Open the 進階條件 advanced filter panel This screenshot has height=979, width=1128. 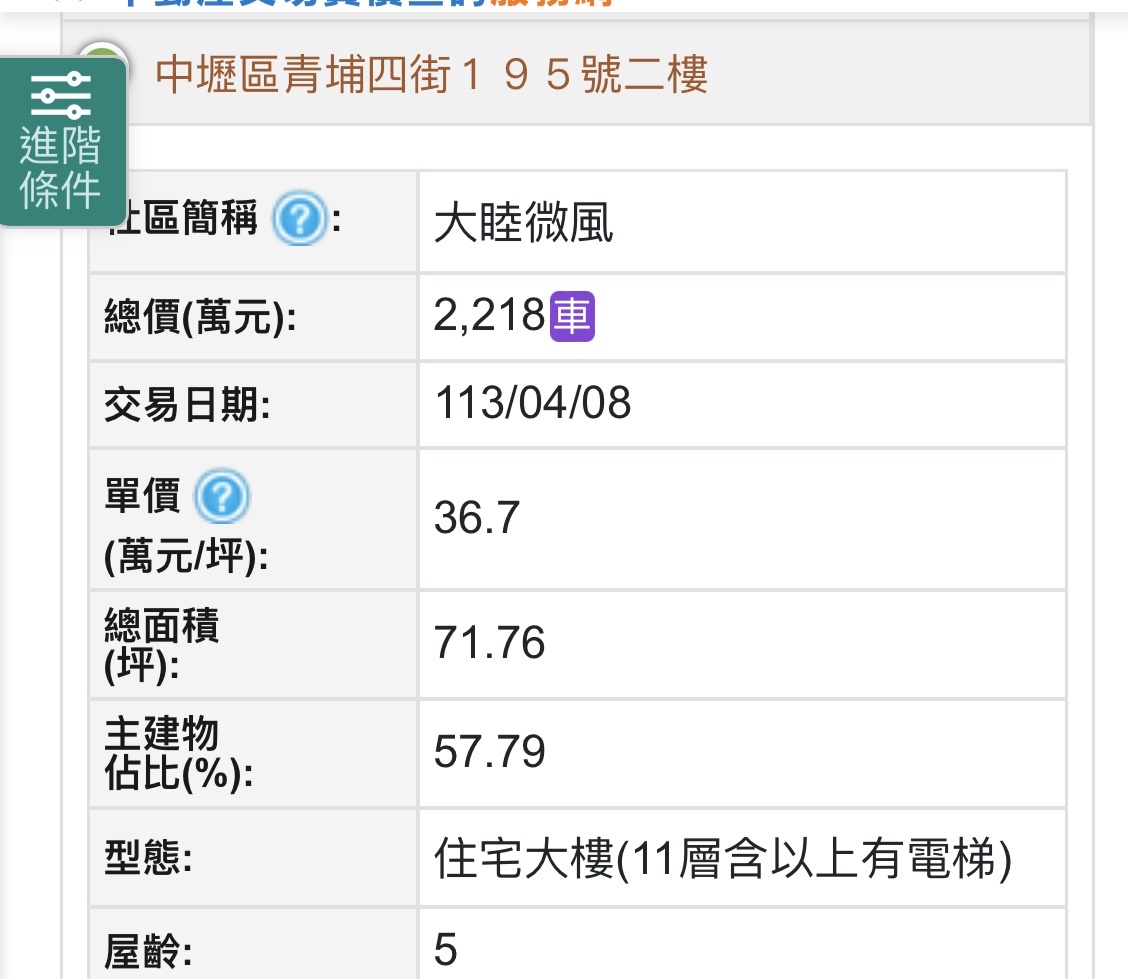click(62, 142)
